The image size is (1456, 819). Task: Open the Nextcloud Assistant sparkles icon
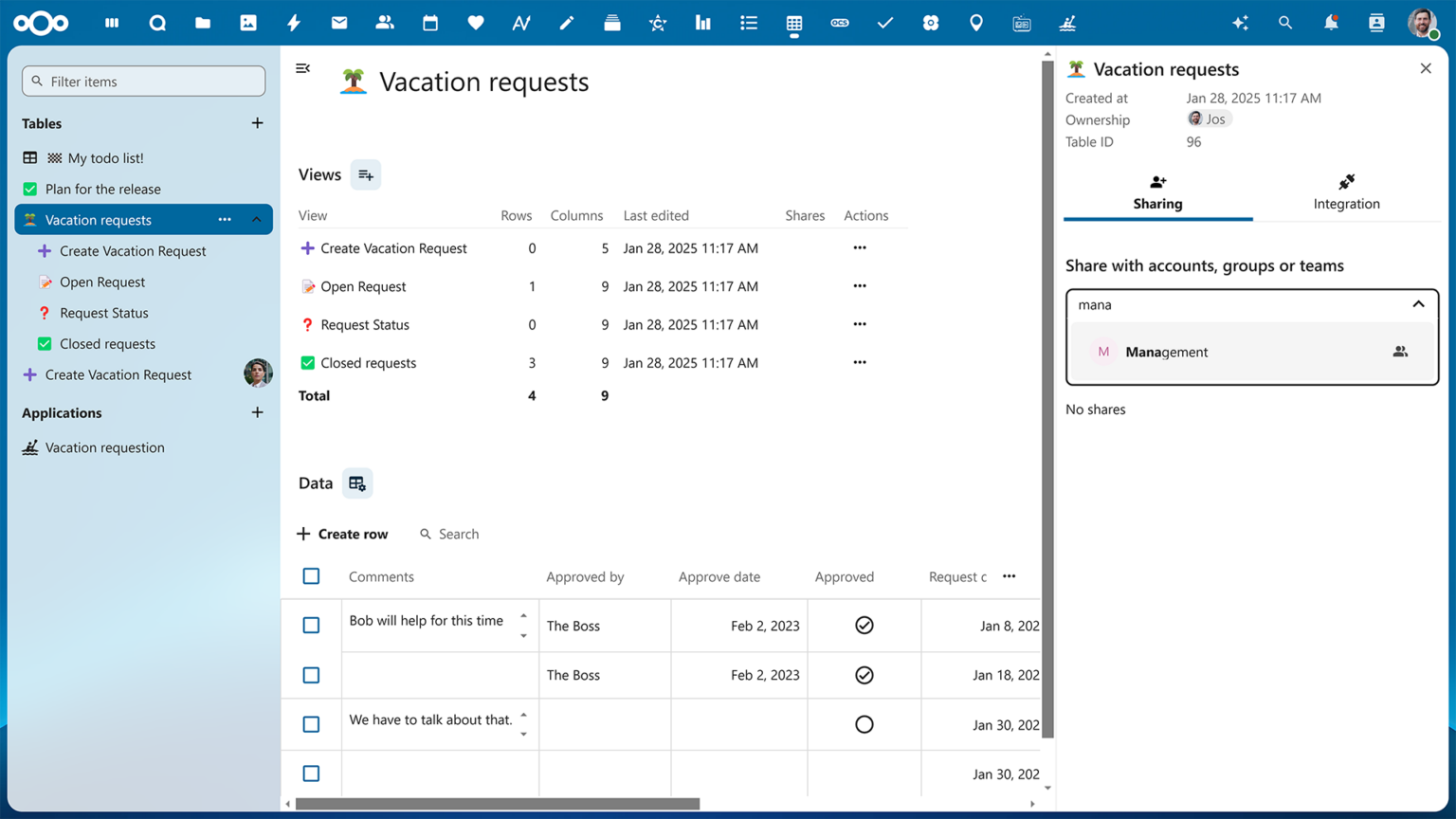click(1240, 23)
